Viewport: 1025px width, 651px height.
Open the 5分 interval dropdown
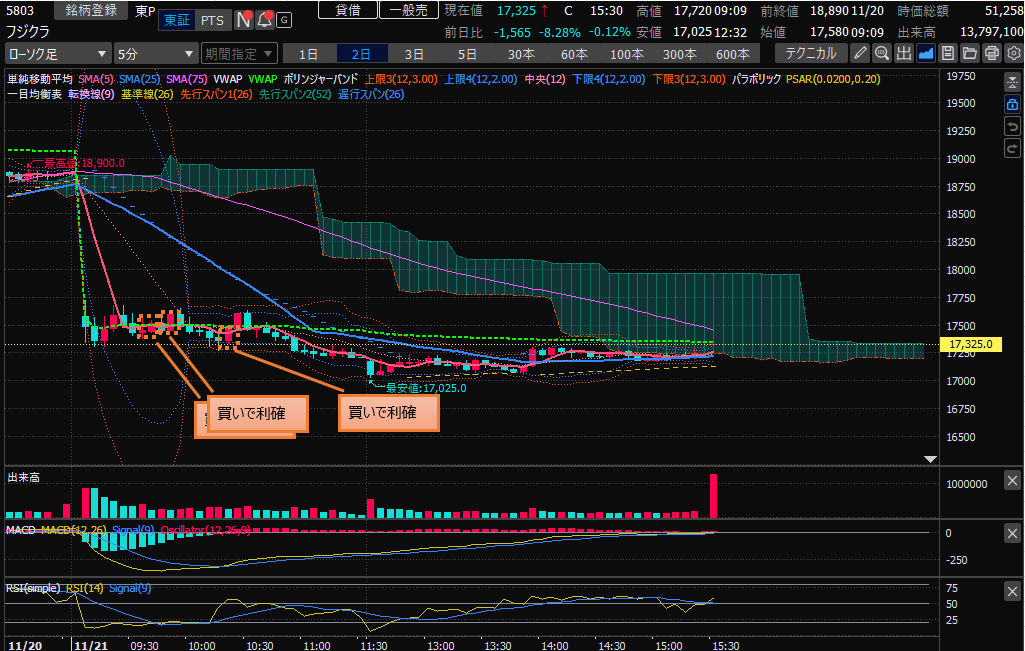155,53
